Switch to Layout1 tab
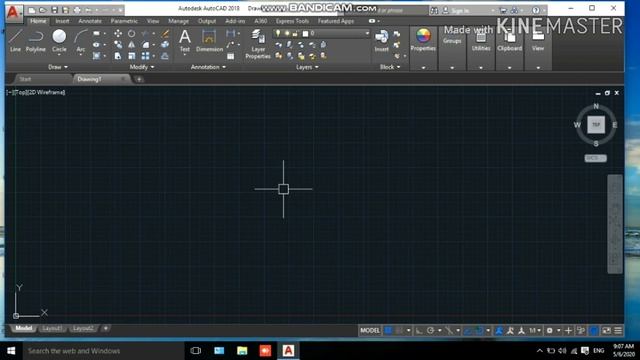640x360 pixels. 52,329
